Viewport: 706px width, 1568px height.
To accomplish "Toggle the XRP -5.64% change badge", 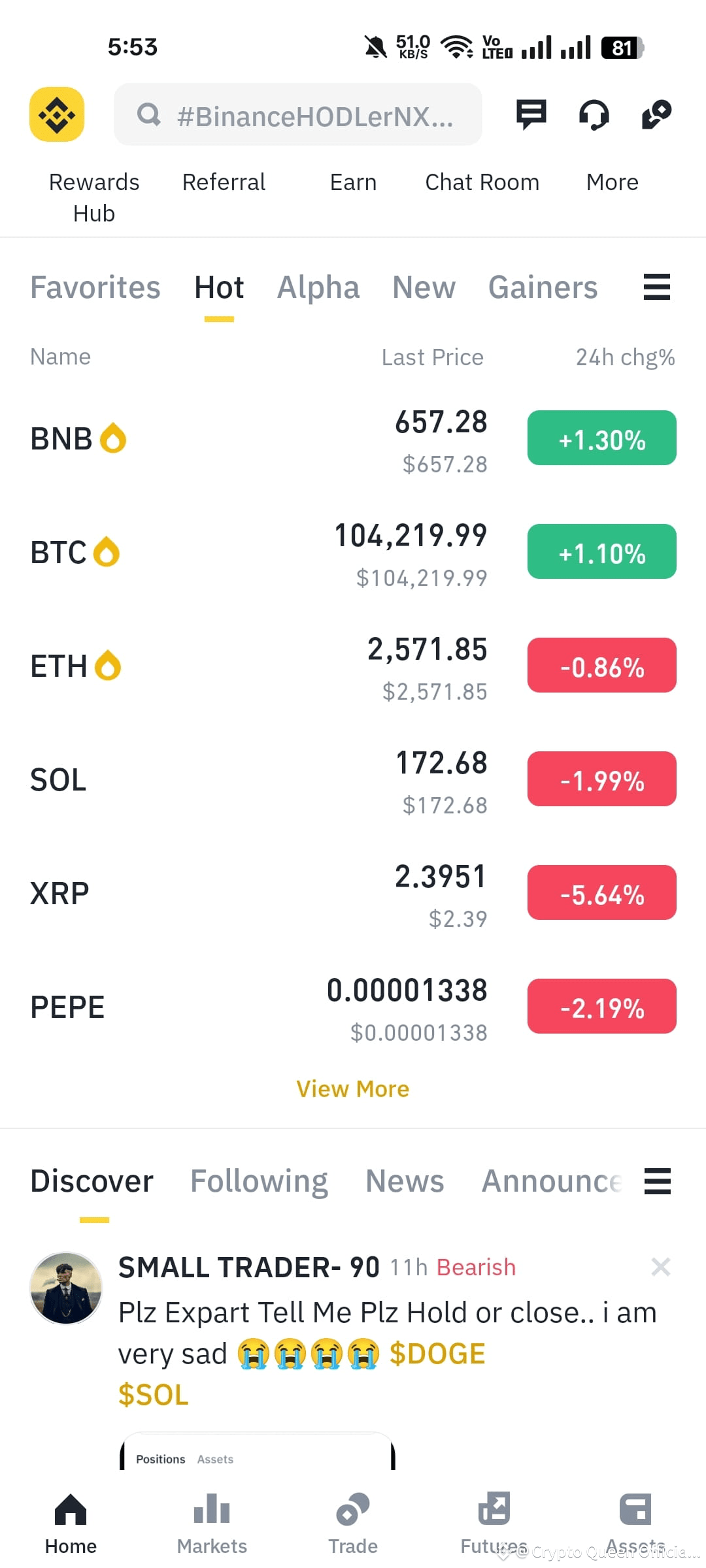I will 601,892.
